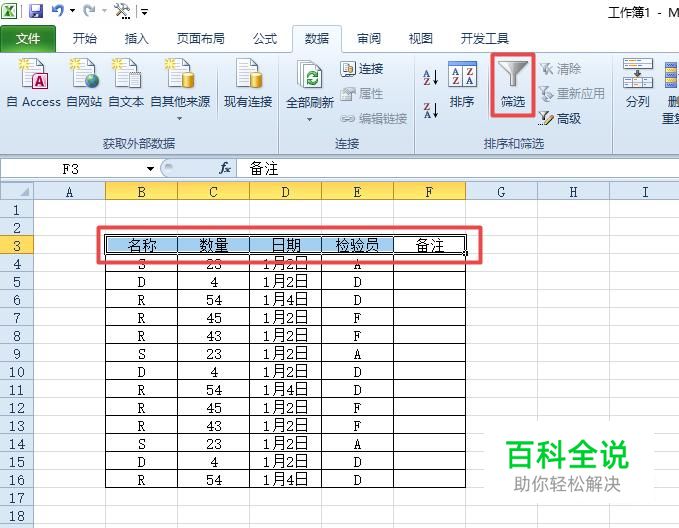Viewport: 679px width, 528px height.
Task: Select cell F3 containing 备注
Action: pos(430,245)
